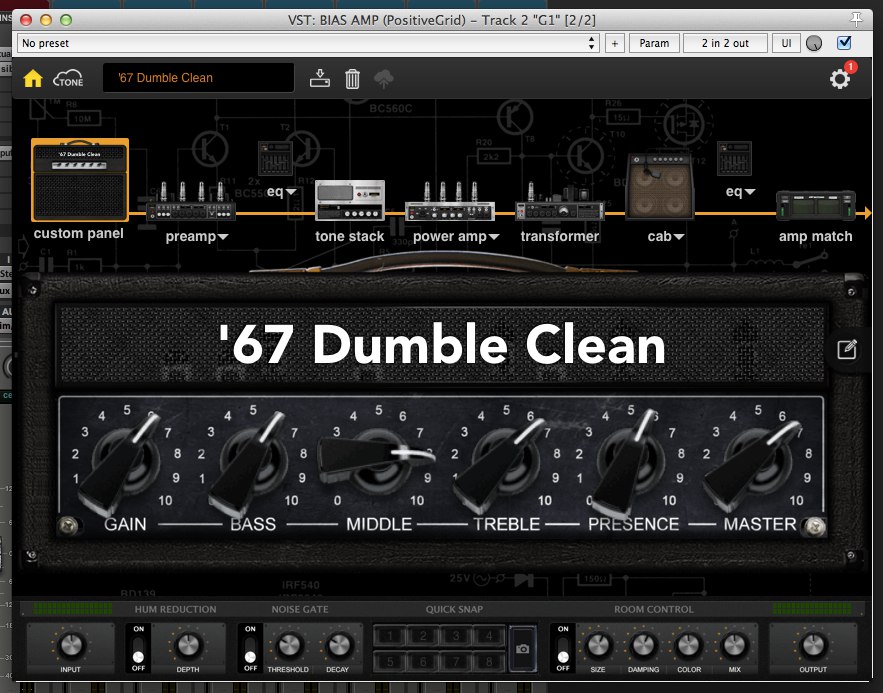This screenshot has width=883, height=693.
Task: Click the MASTER knob
Action: (757, 462)
